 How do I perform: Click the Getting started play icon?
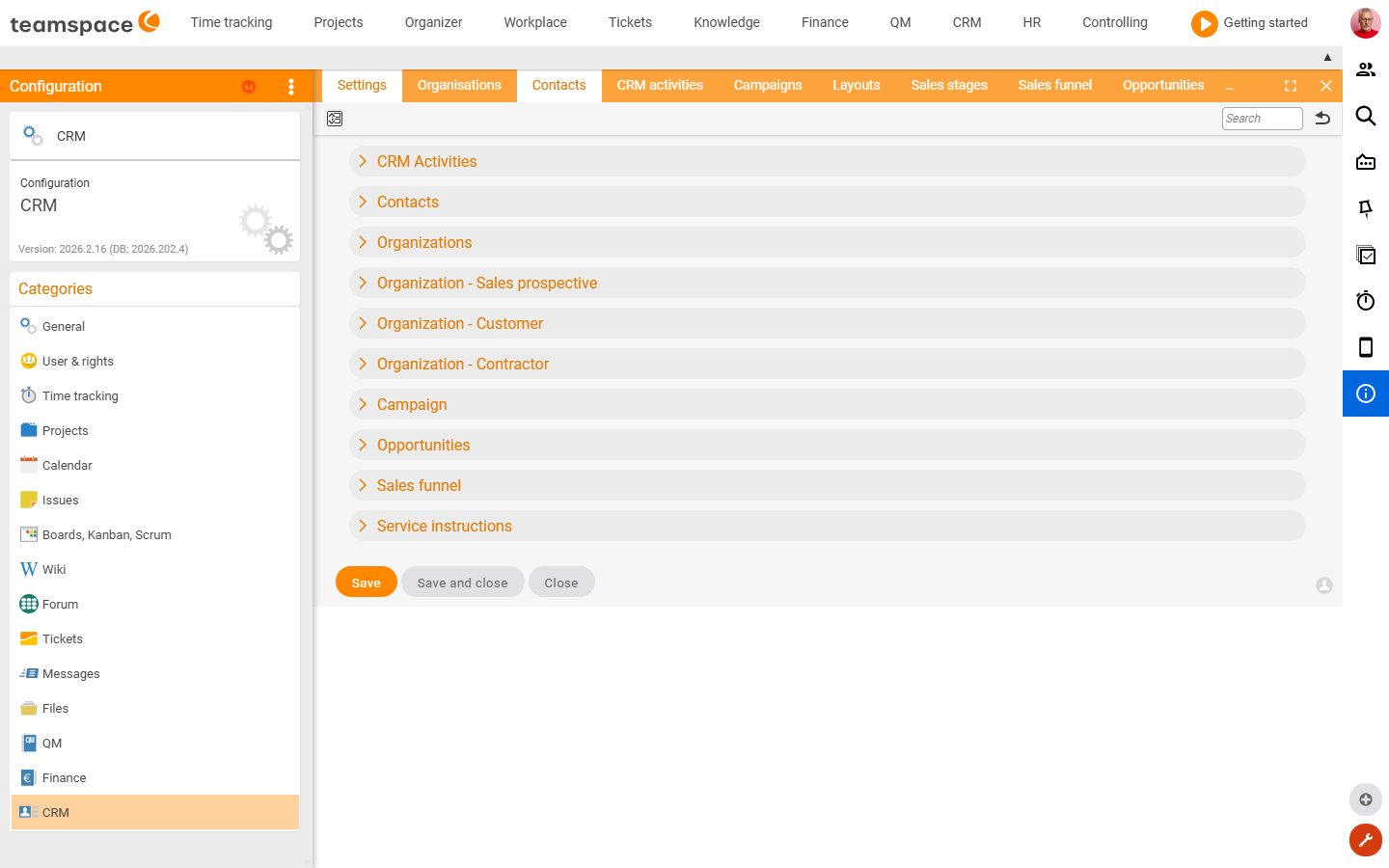click(1204, 23)
